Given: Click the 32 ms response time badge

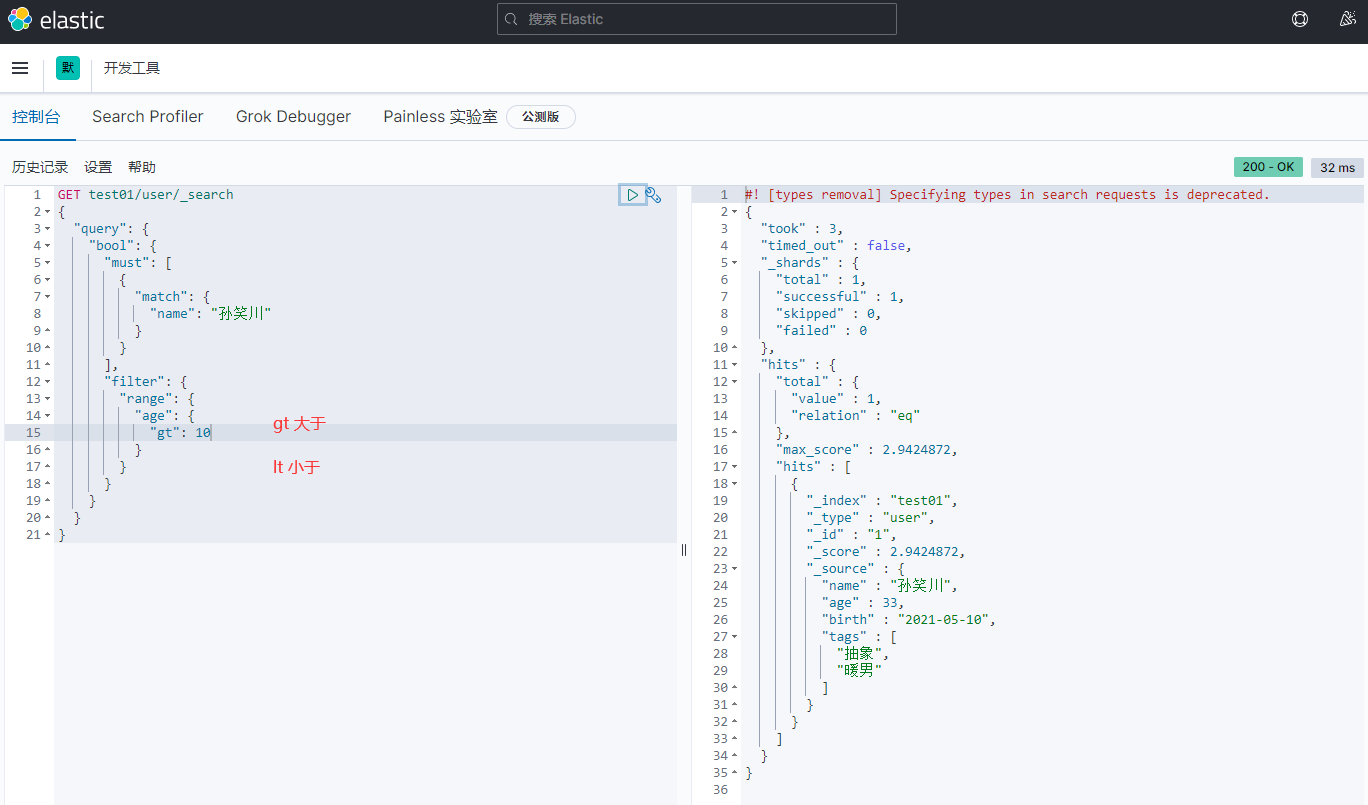Looking at the screenshot, I should point(1338,167).
